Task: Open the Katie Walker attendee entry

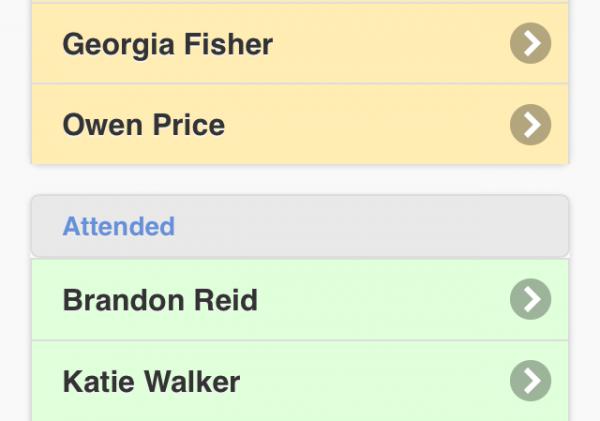Action: pyautogui.click(x=300, y=381)
